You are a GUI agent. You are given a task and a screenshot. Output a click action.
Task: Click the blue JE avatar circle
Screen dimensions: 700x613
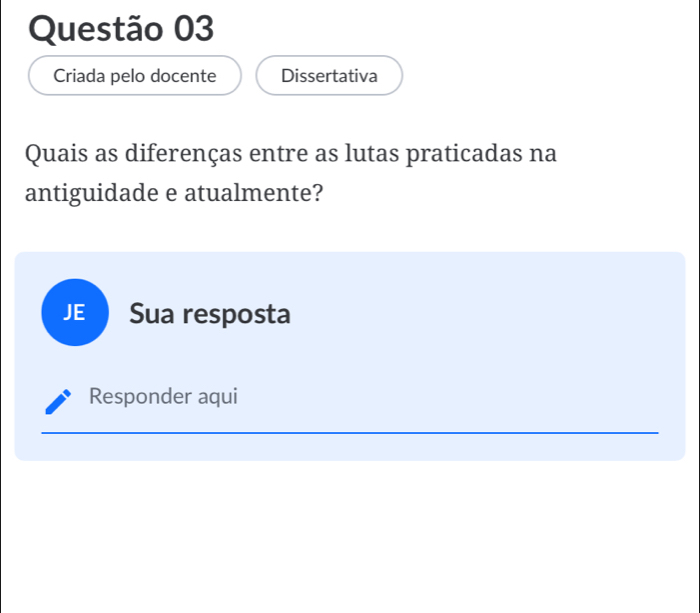(75, 313)
